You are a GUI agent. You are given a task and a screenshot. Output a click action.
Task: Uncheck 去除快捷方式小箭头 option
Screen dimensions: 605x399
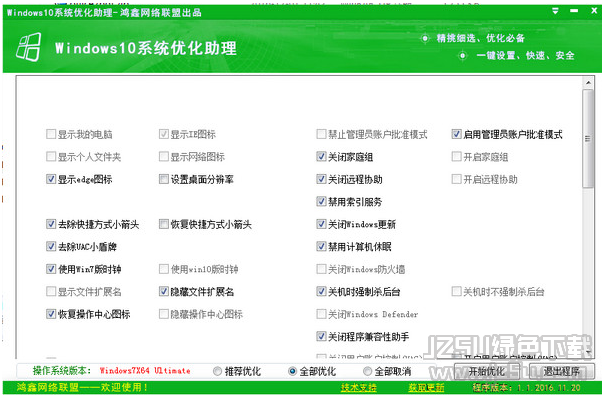coord(51,224)
